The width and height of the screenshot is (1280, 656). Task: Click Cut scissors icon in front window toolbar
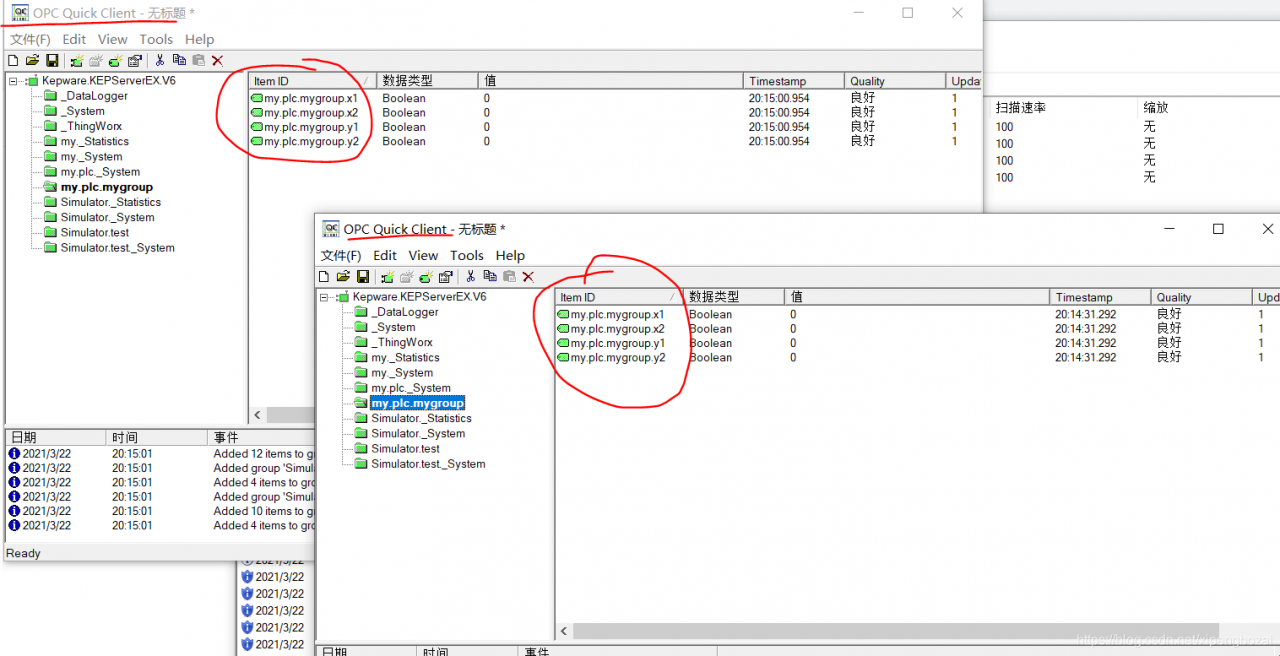pos(471,277)
